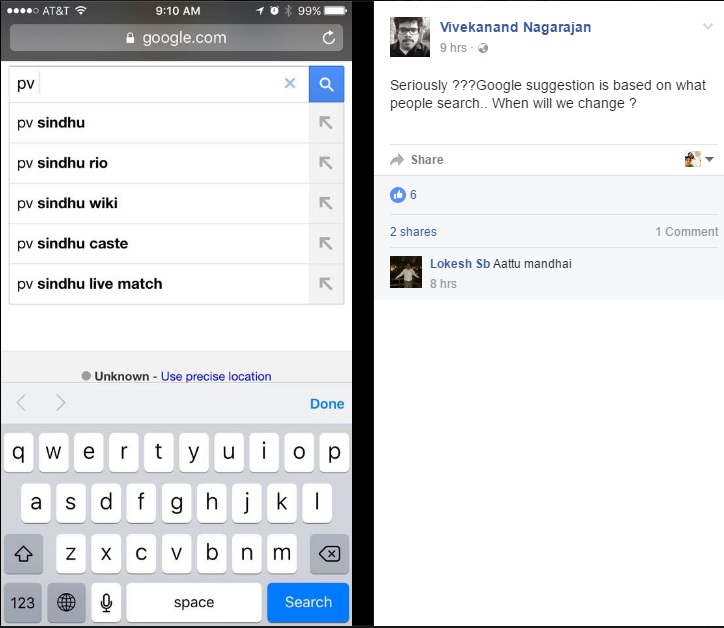Image resolution: width=724 pixels, height=628 pixels.
Task: Open post options chevron at top right
Action: tap(708, 26)
